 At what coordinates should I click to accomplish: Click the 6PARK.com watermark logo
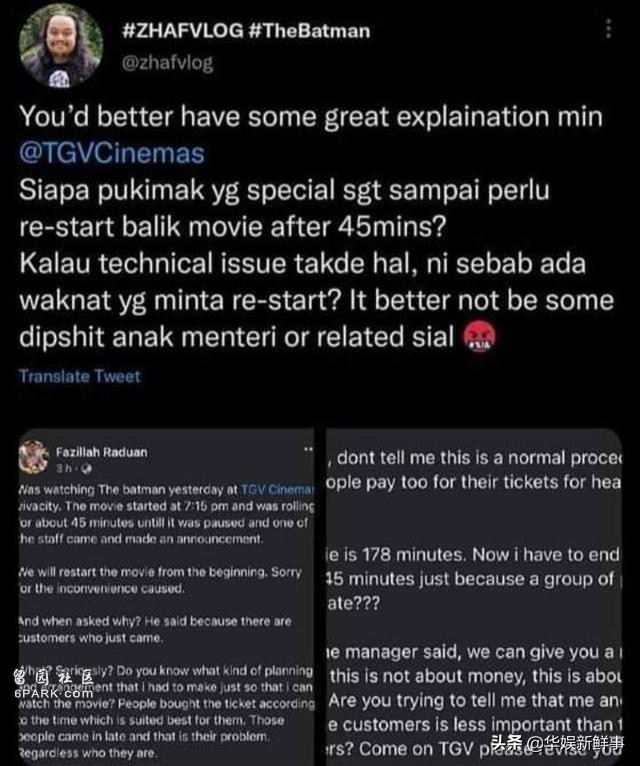coord(53,684)
